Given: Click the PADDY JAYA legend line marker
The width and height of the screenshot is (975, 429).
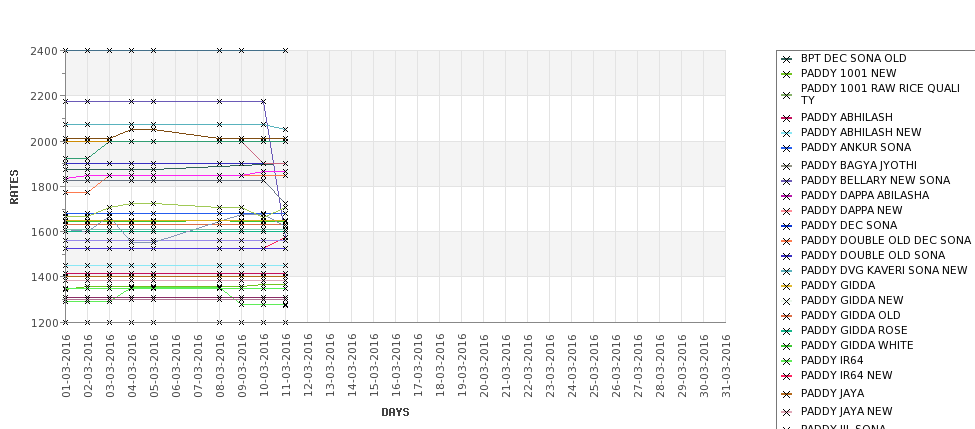Looking at the screenshot, I should [787, 394].
